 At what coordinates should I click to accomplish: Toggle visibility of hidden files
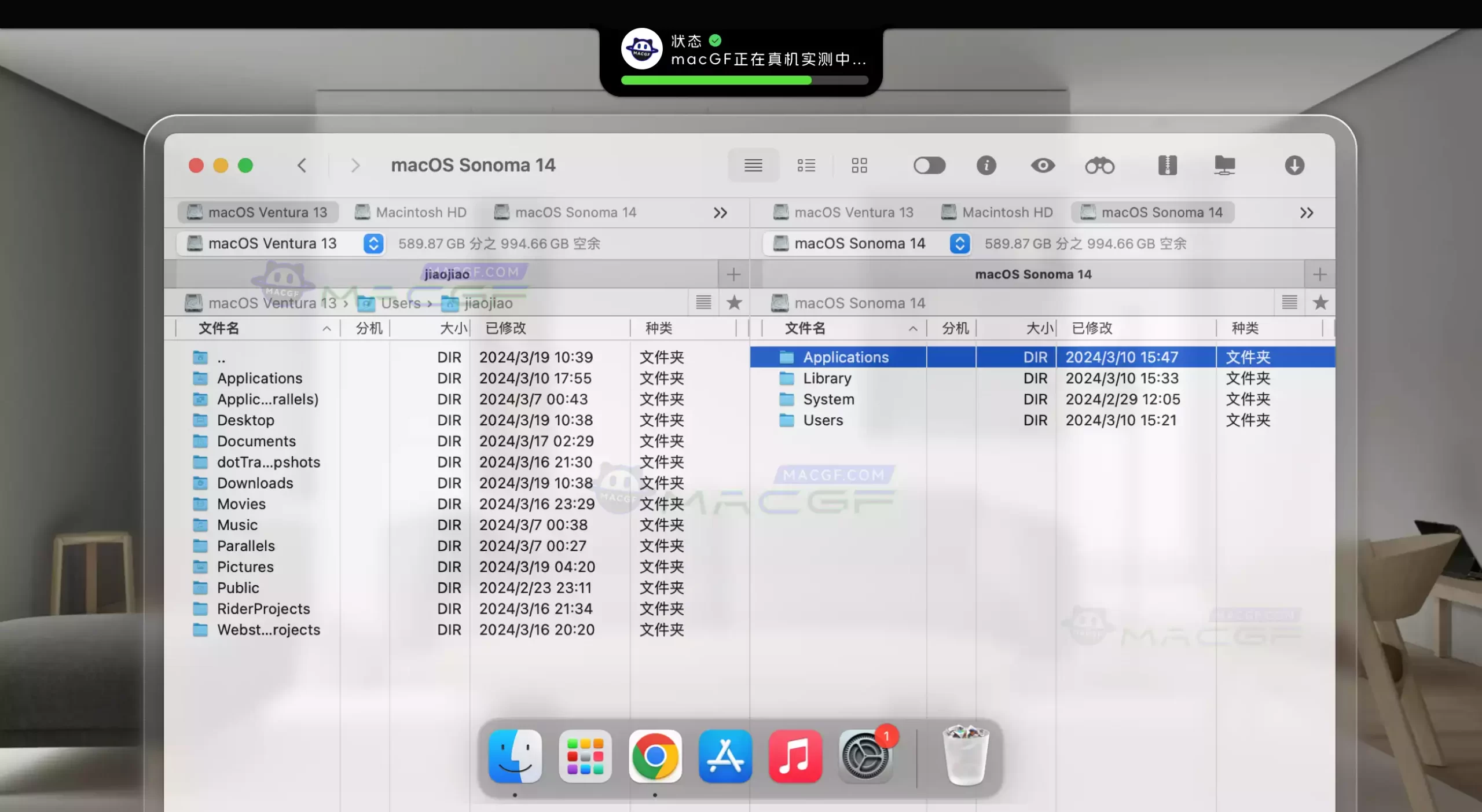click(929, 166)
